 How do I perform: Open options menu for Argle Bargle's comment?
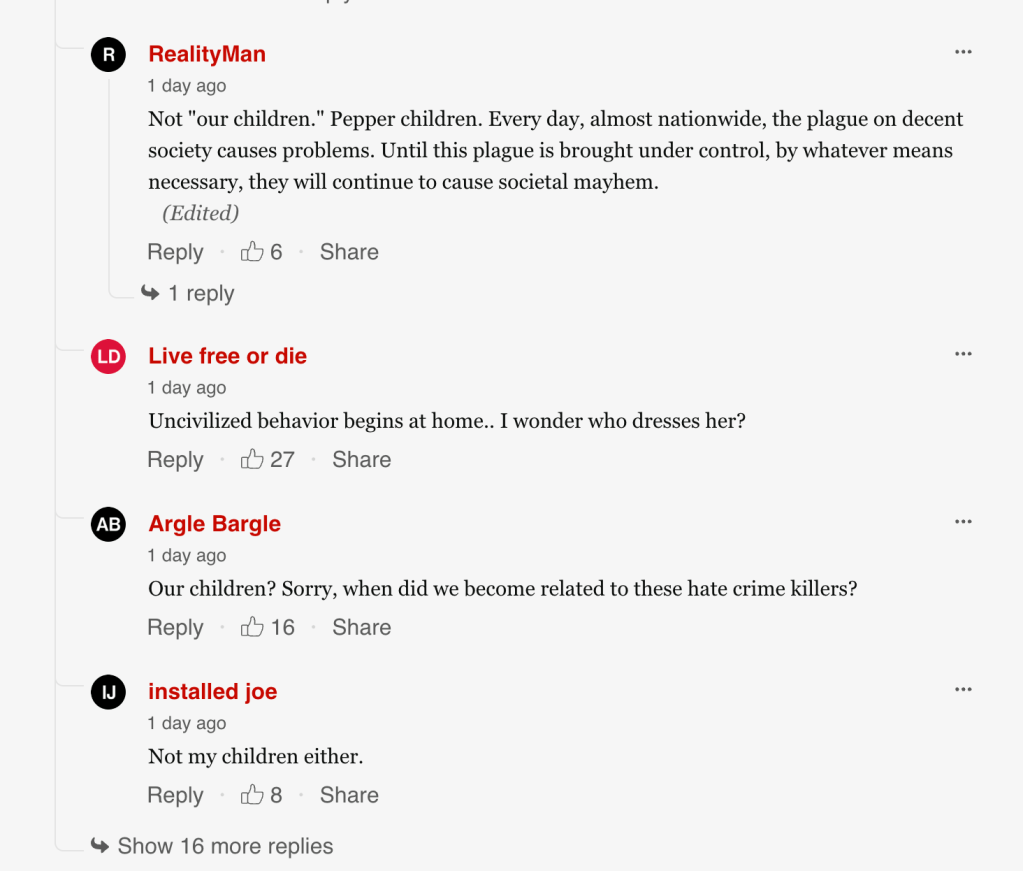[x=963, y=522]
